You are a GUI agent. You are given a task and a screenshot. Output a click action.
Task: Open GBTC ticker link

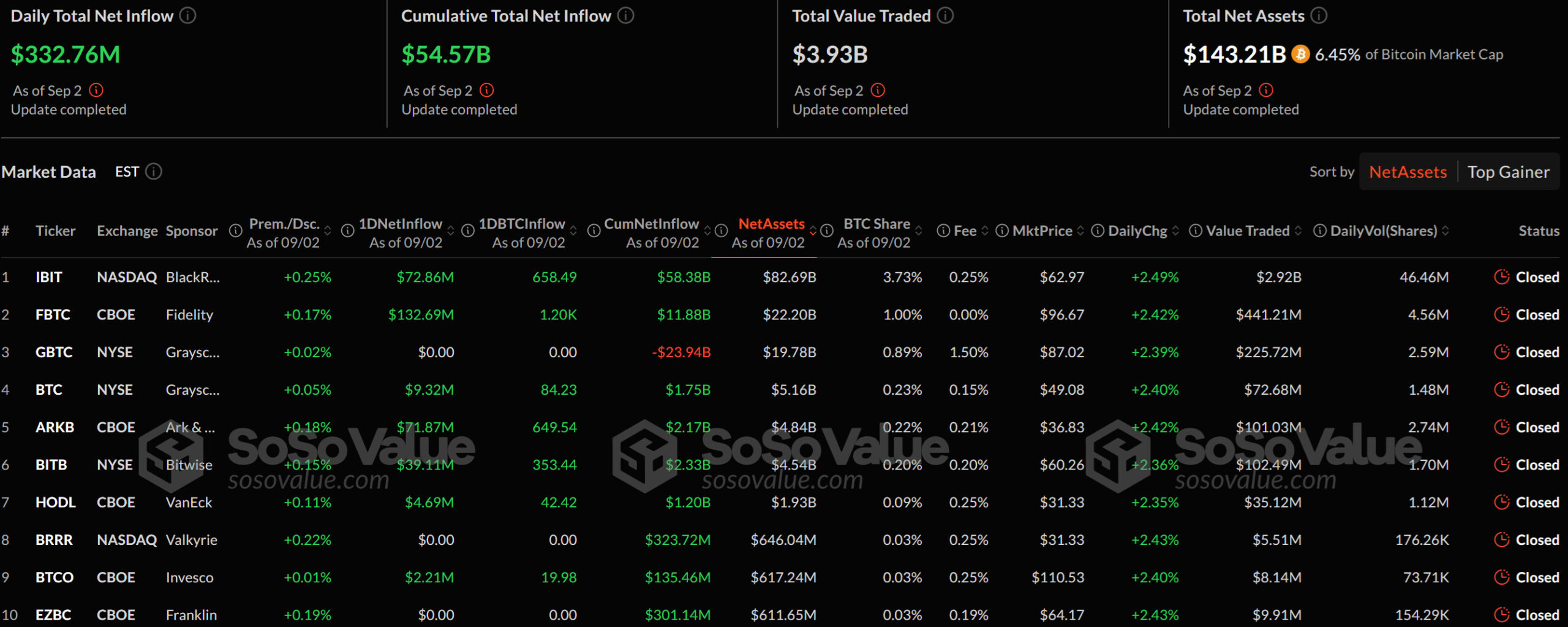pos(54,352)
